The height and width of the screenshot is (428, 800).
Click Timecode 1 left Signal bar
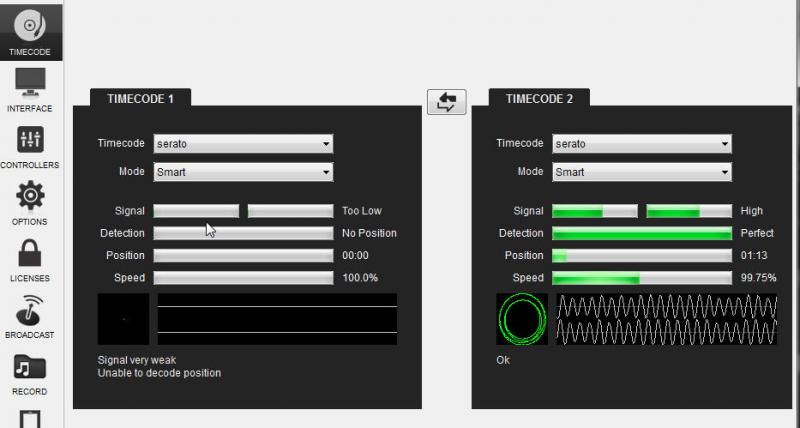[196, 211]
